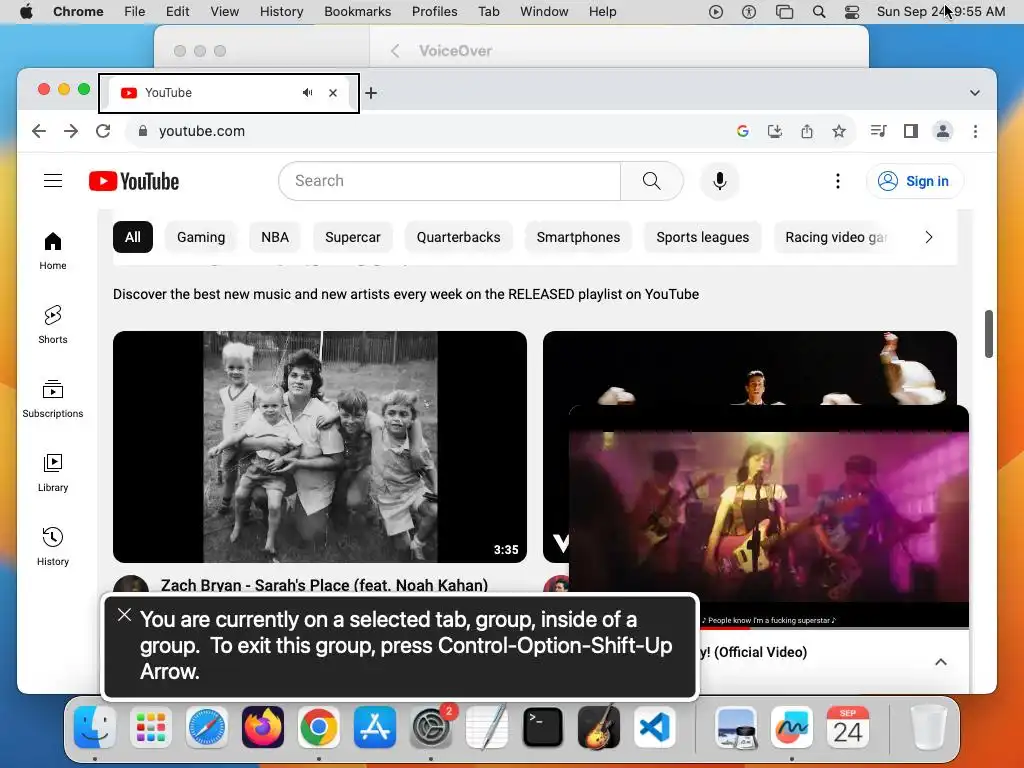The image size is (1024, 768).
Task: Click the miniplayer video
Action: pos(769,516)
